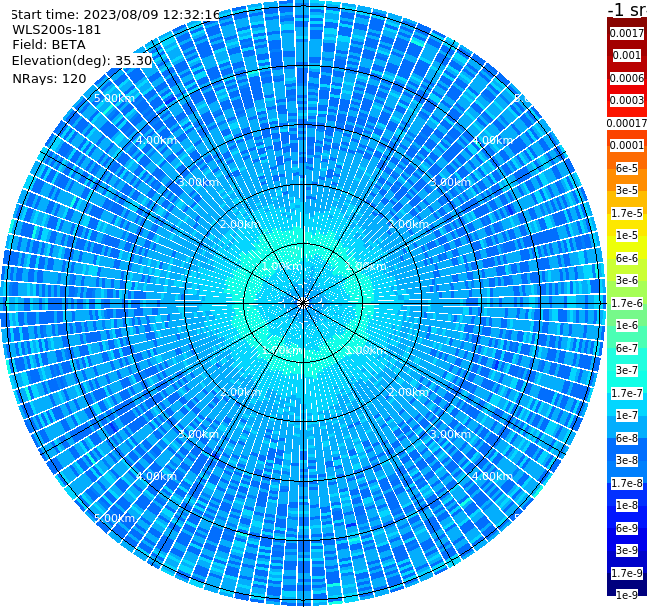The height and width of the screenshot is (607, 647).
Task: Click the 0.0001 colorbar label
Action: pyautogui.click(x=627, y=145)
